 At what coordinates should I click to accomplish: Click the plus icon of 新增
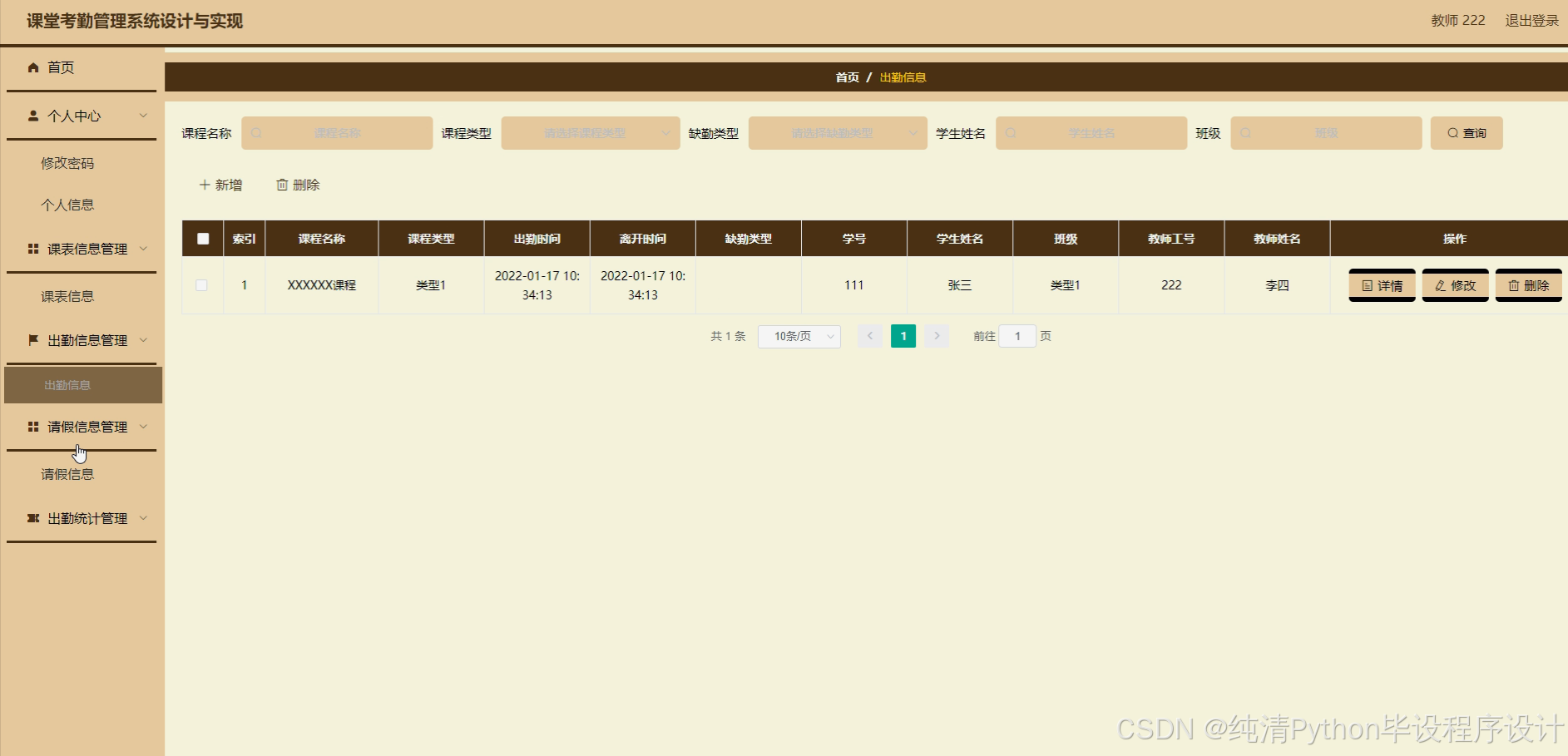point(205,185)
